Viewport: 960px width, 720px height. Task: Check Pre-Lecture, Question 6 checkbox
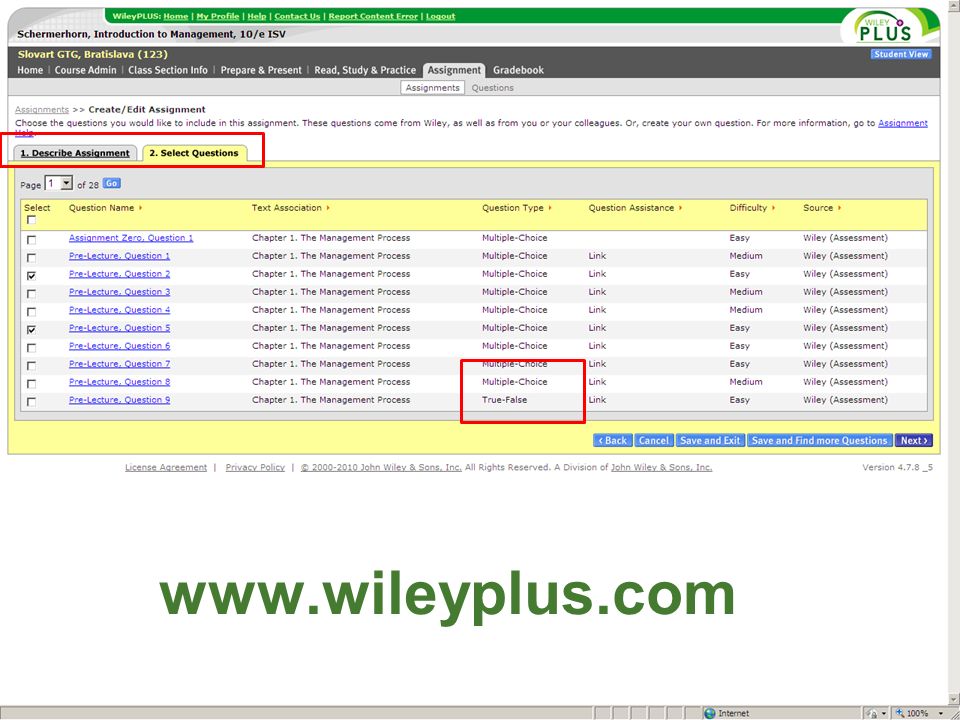click(x=31, y=348)
